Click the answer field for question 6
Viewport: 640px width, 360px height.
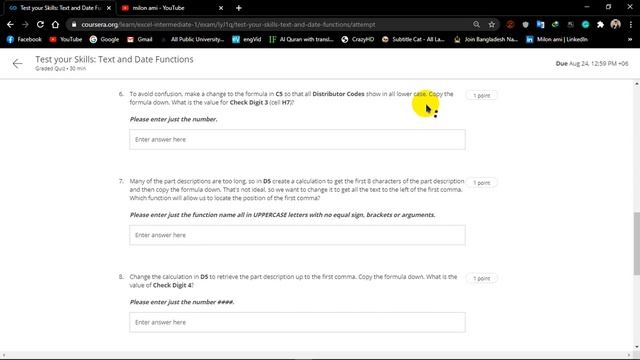click(x=297, y=140)
